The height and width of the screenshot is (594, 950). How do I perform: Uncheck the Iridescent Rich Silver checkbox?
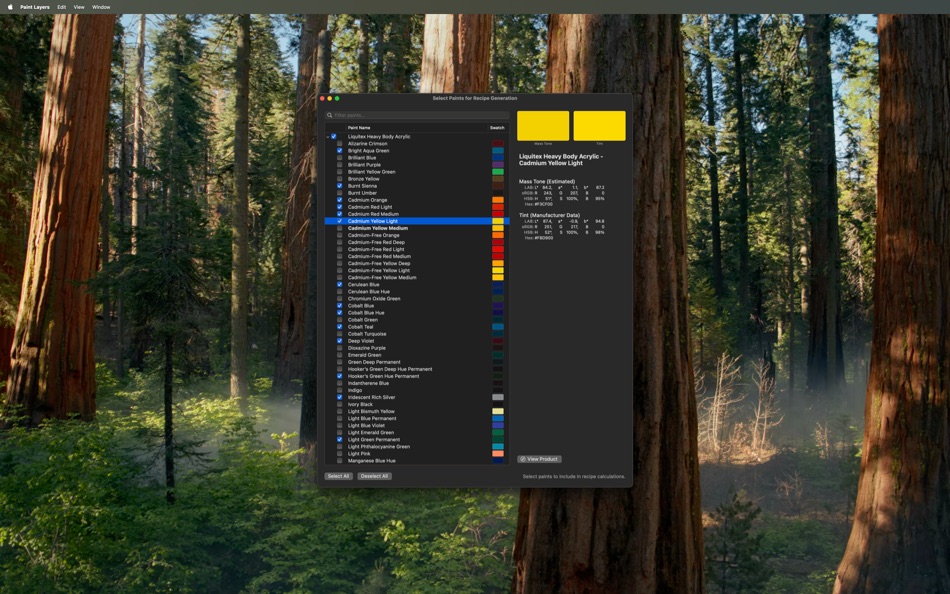[x=339, y=397]
